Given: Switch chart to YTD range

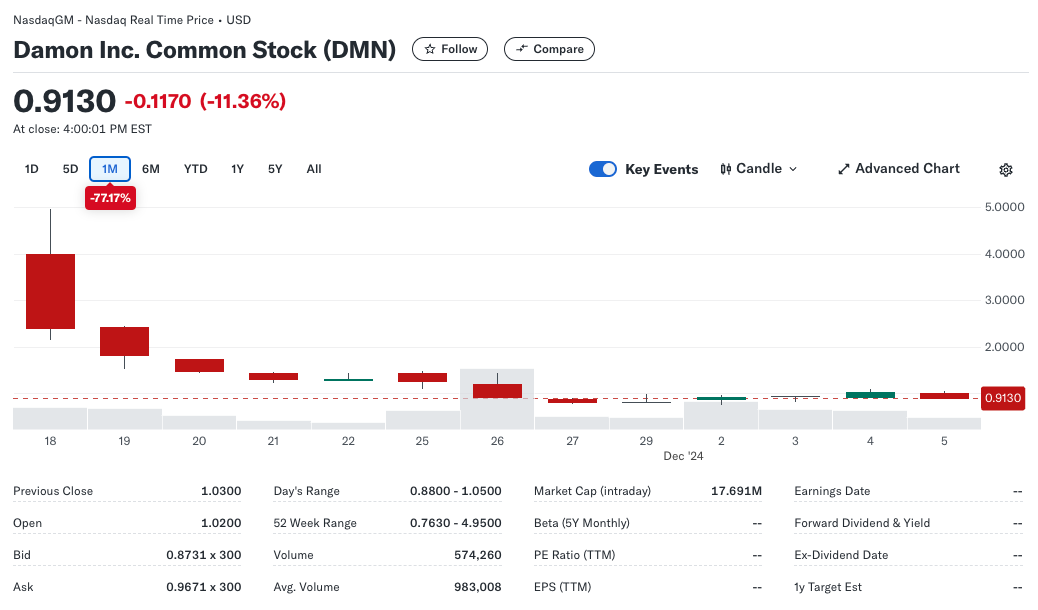Looking at the screenshot, I should click(x=195, y=169).
